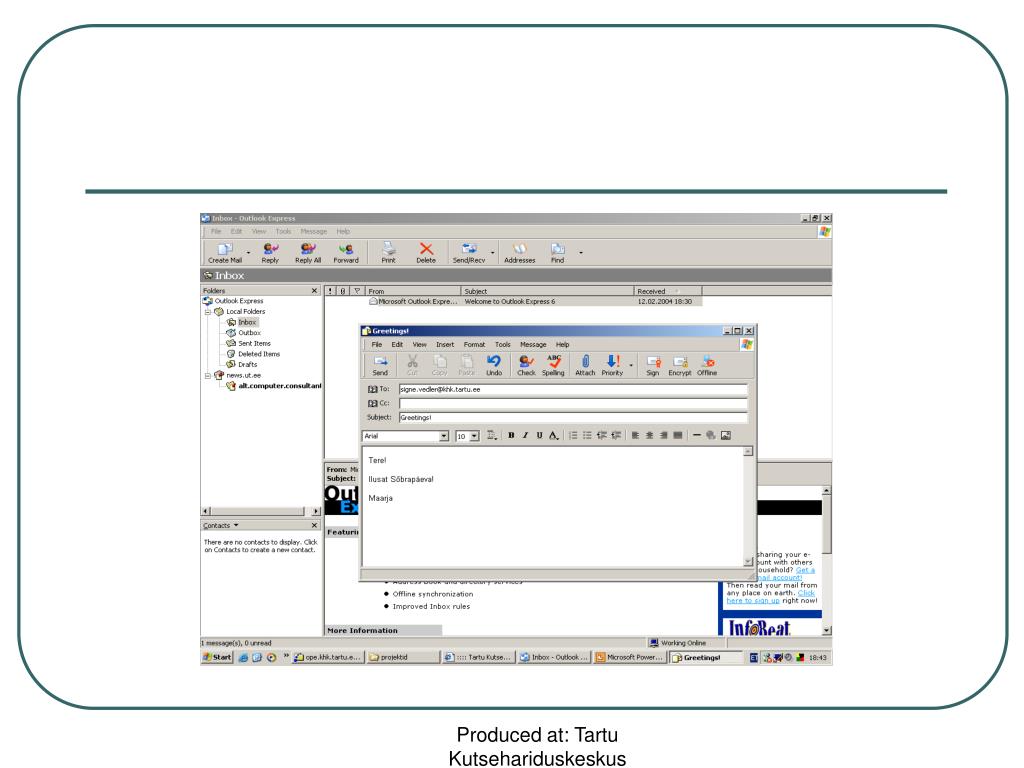The width and height of the screenshot is (1024, 768).
Task: Click the Cc: input field
Action: (573, 404)
